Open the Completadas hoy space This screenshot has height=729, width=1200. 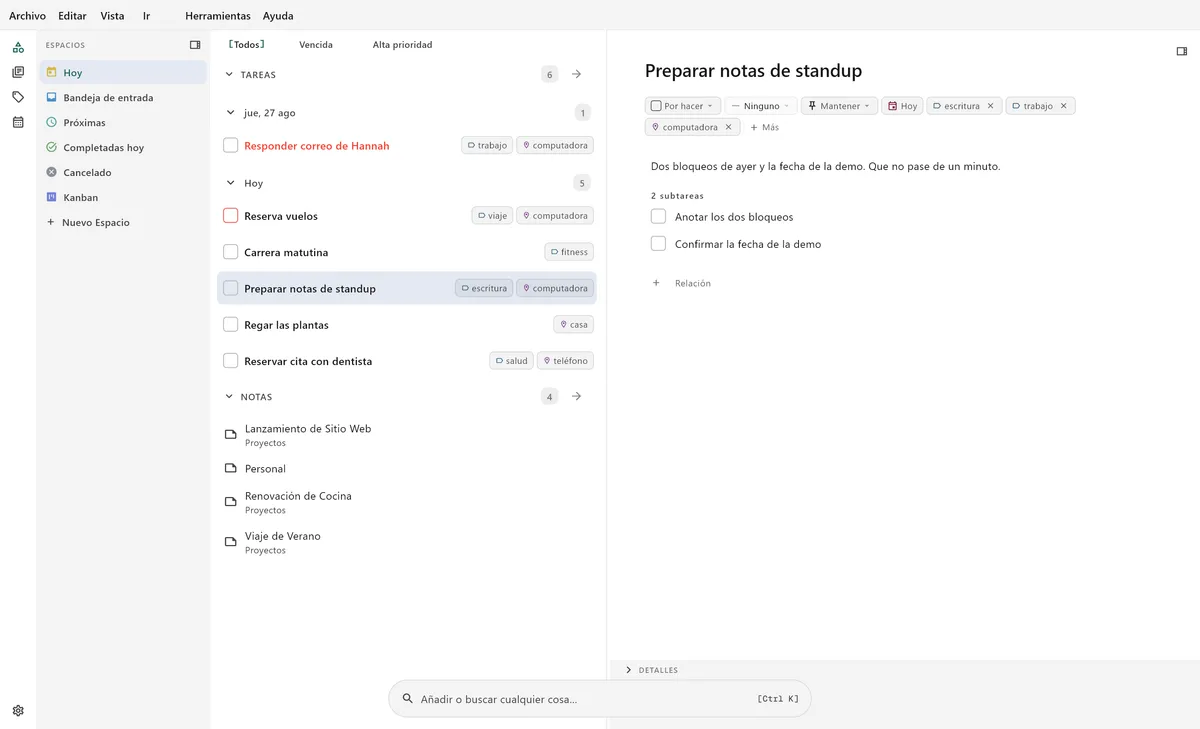123,148
